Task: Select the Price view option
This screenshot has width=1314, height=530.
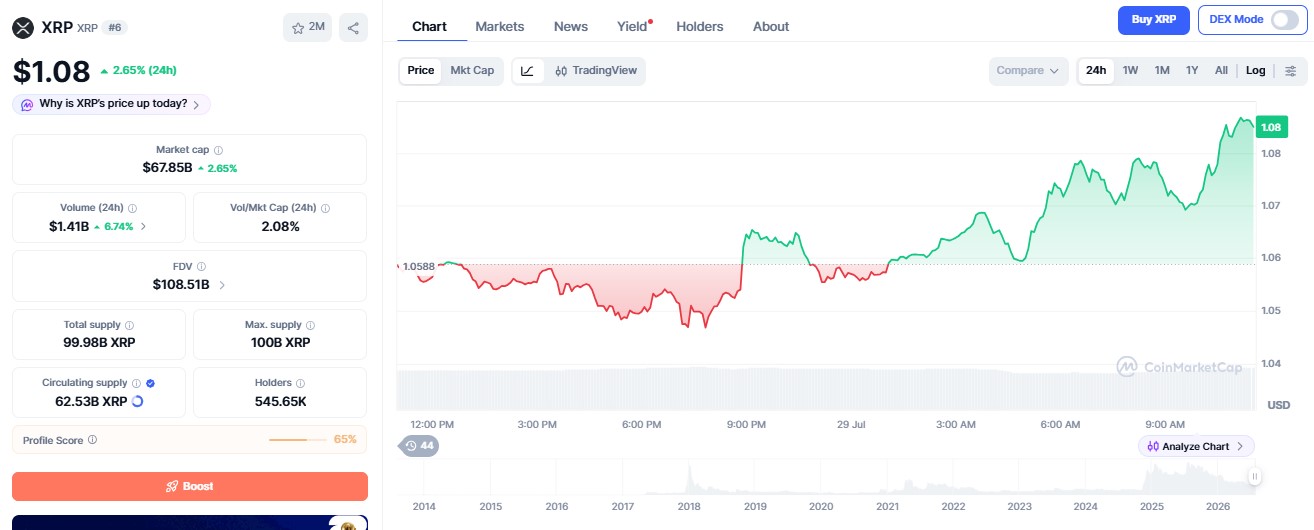Action: click(x=421, y=71)
